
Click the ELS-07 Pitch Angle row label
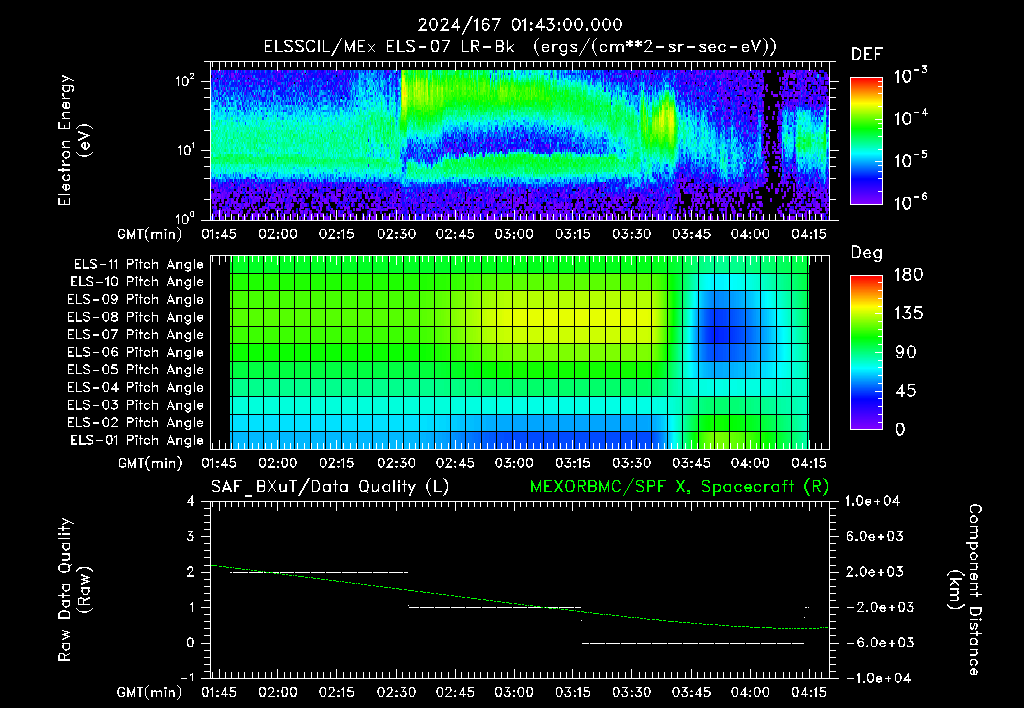[136, 334]
